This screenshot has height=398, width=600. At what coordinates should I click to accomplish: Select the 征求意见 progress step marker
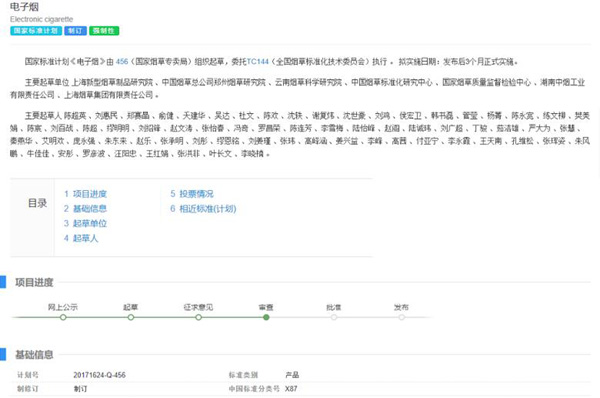click(x=198, y=317)
